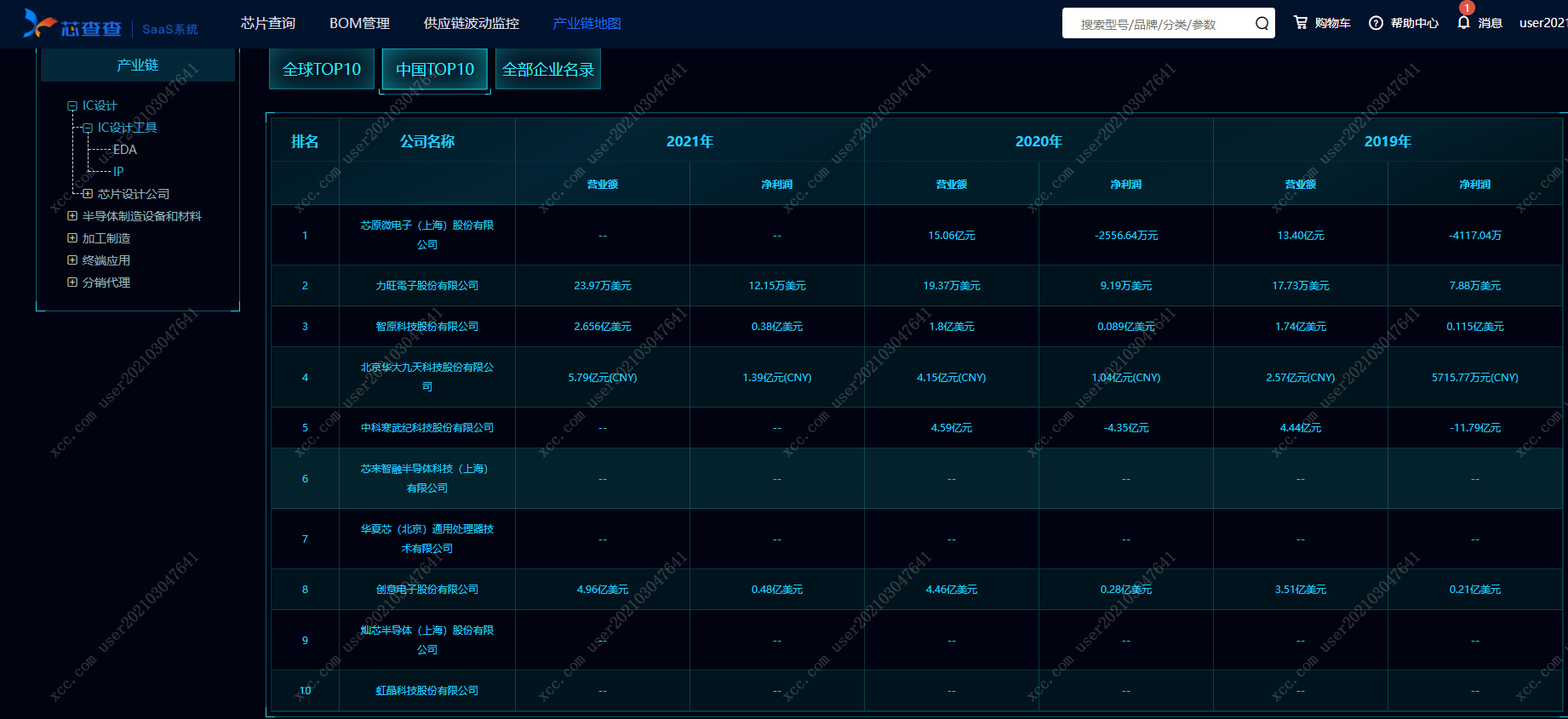Image resolution: width=1568 pixels, height=719 pixels.
Task: Click the search magnifier icon
Action: 1262,24
